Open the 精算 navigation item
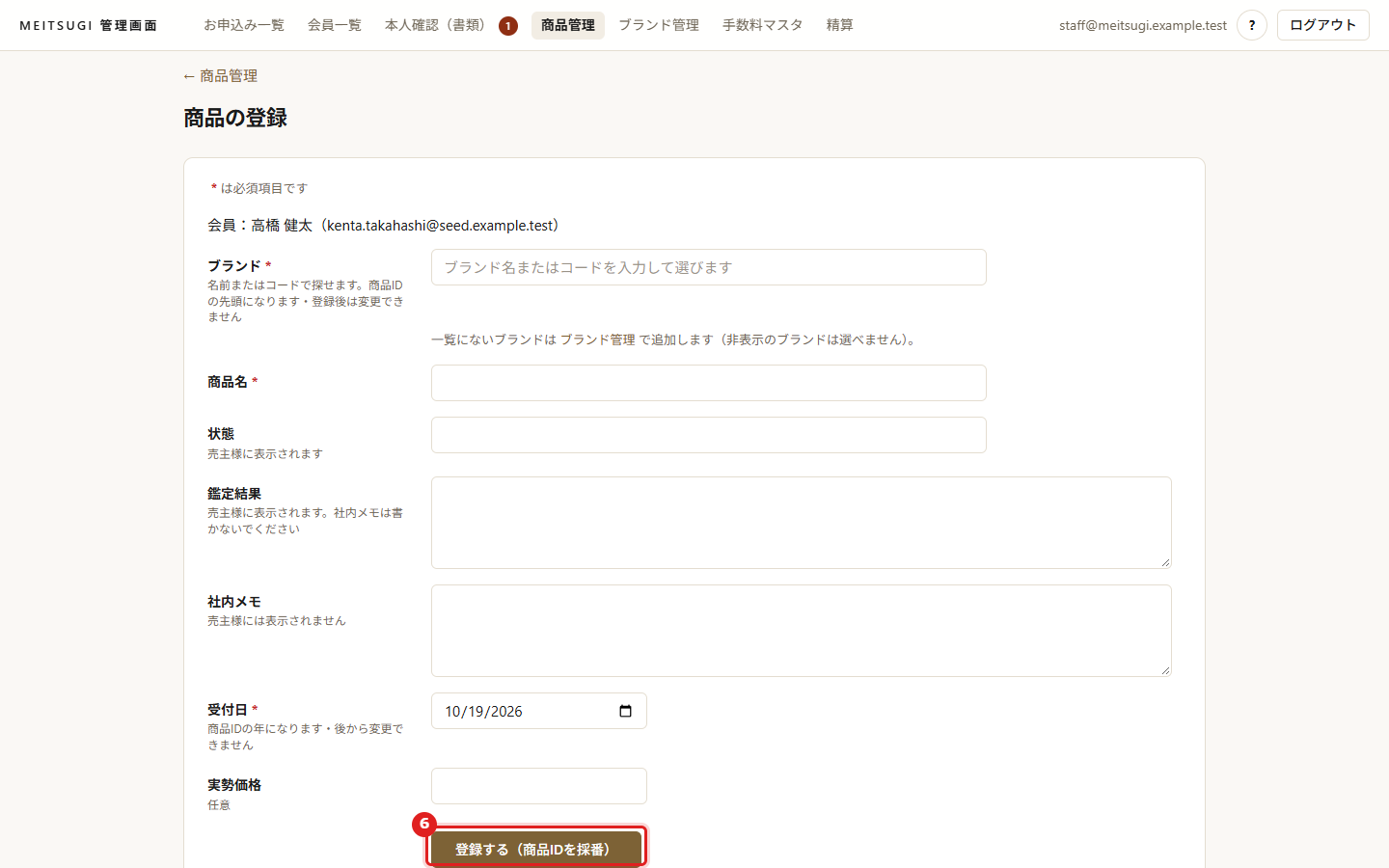This screenshot has height=868, width=1389. [x=840, y=25]
